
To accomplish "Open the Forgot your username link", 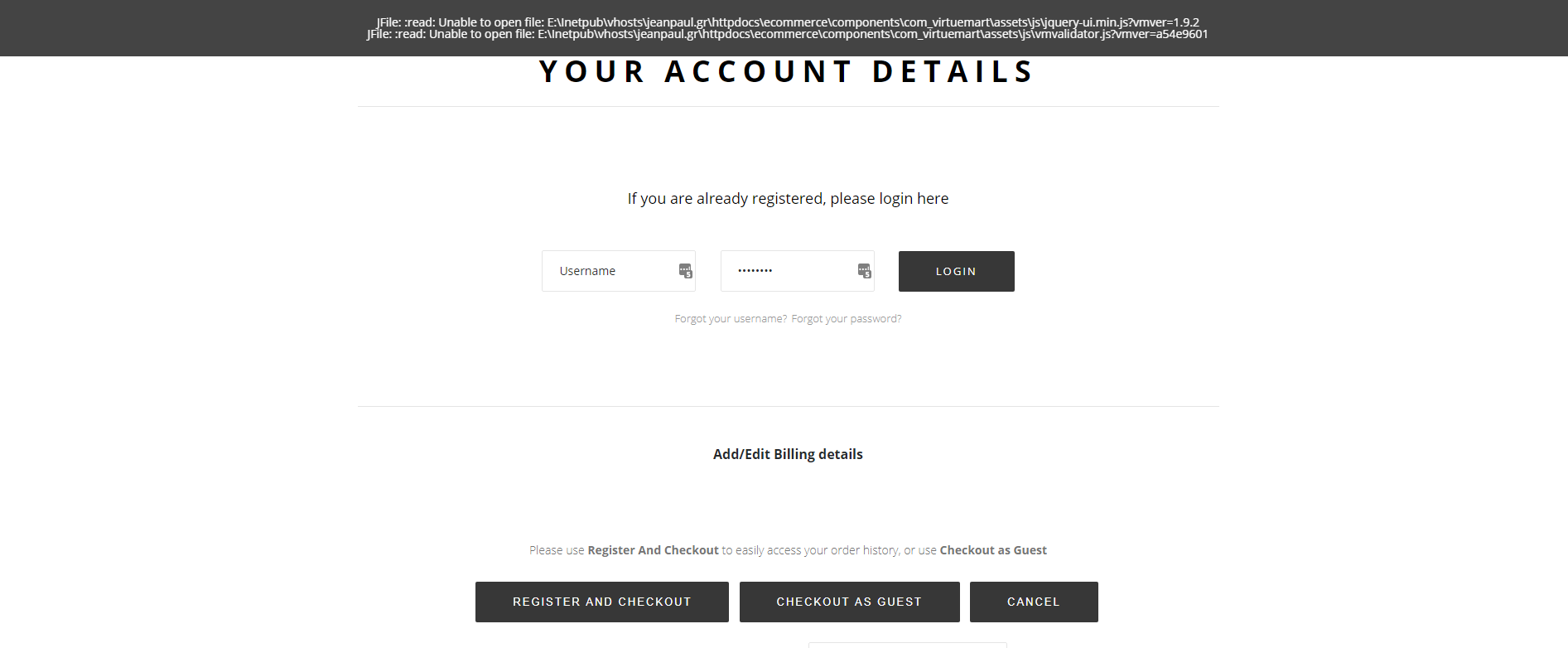I will (x=731, y=319).
